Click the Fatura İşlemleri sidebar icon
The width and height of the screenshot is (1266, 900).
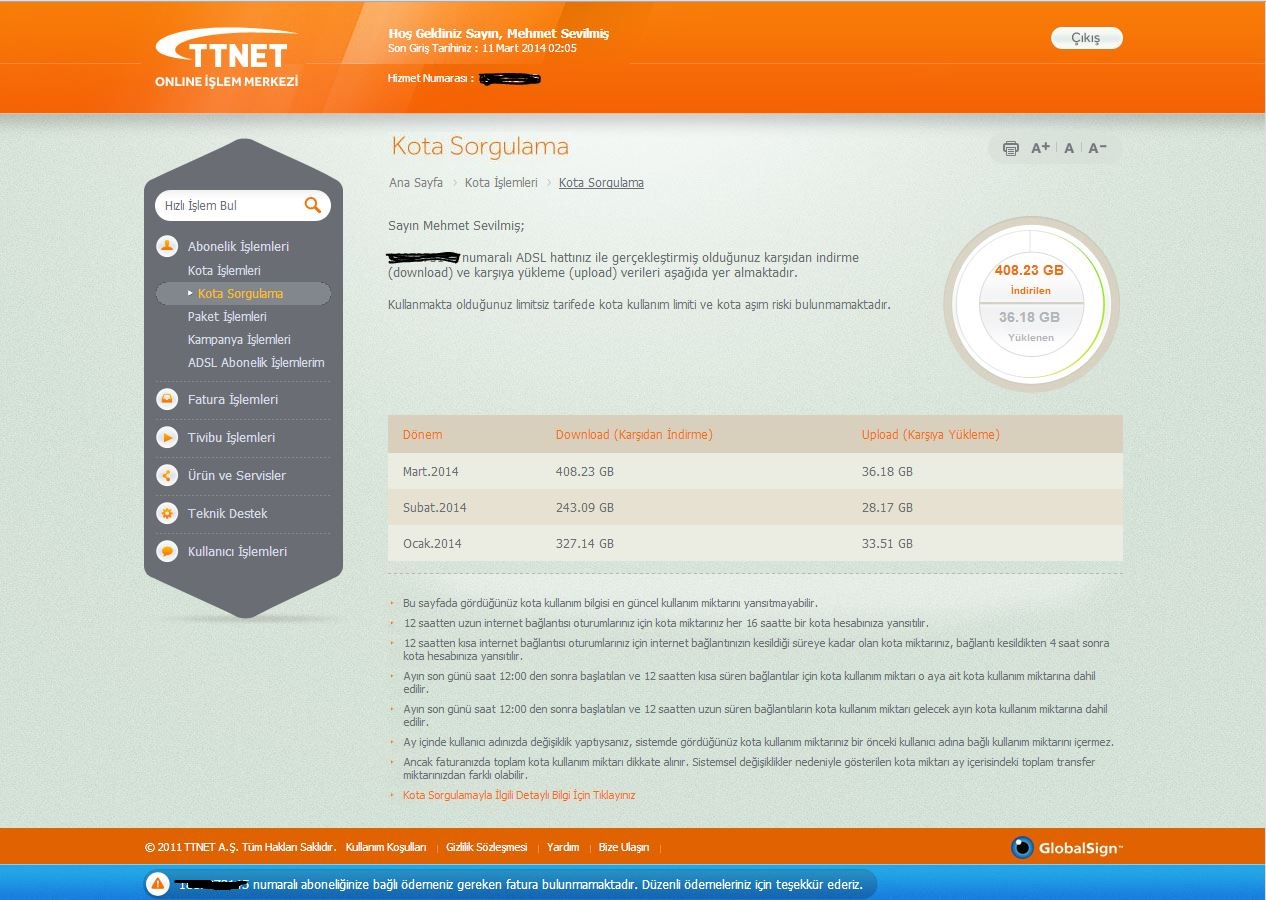[167, 399]
